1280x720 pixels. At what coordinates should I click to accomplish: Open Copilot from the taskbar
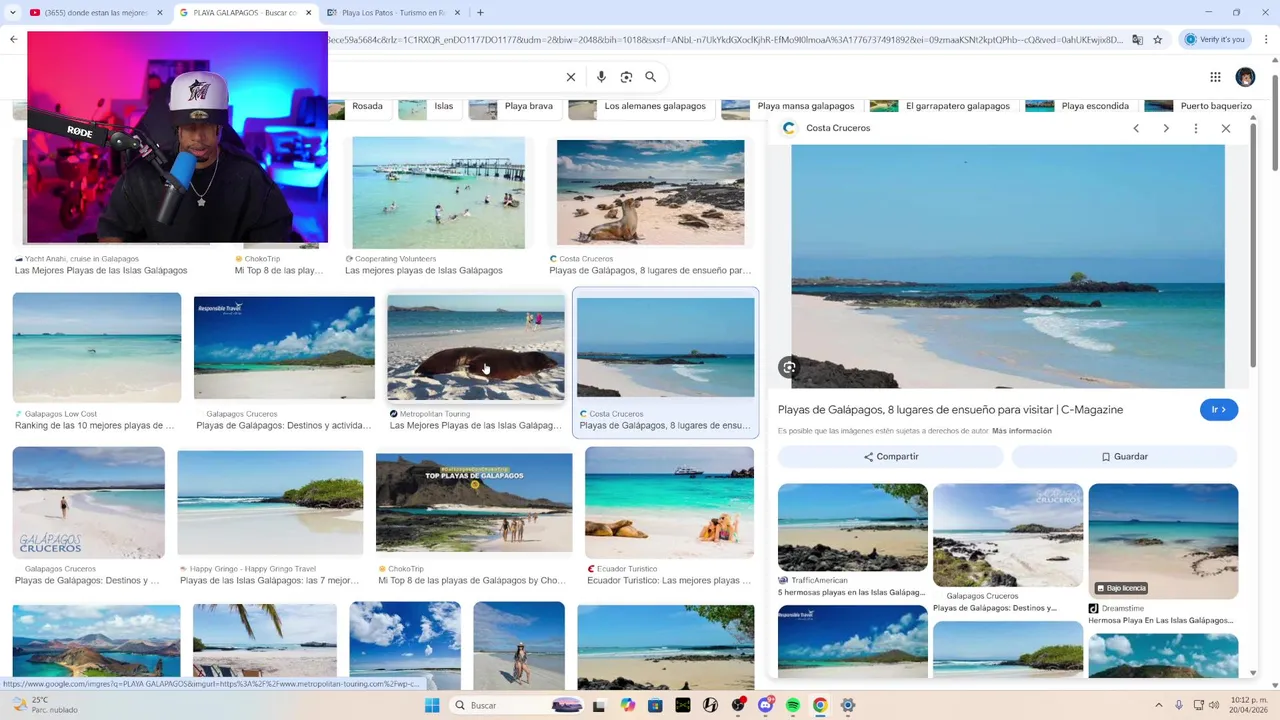tap(627, 705)
